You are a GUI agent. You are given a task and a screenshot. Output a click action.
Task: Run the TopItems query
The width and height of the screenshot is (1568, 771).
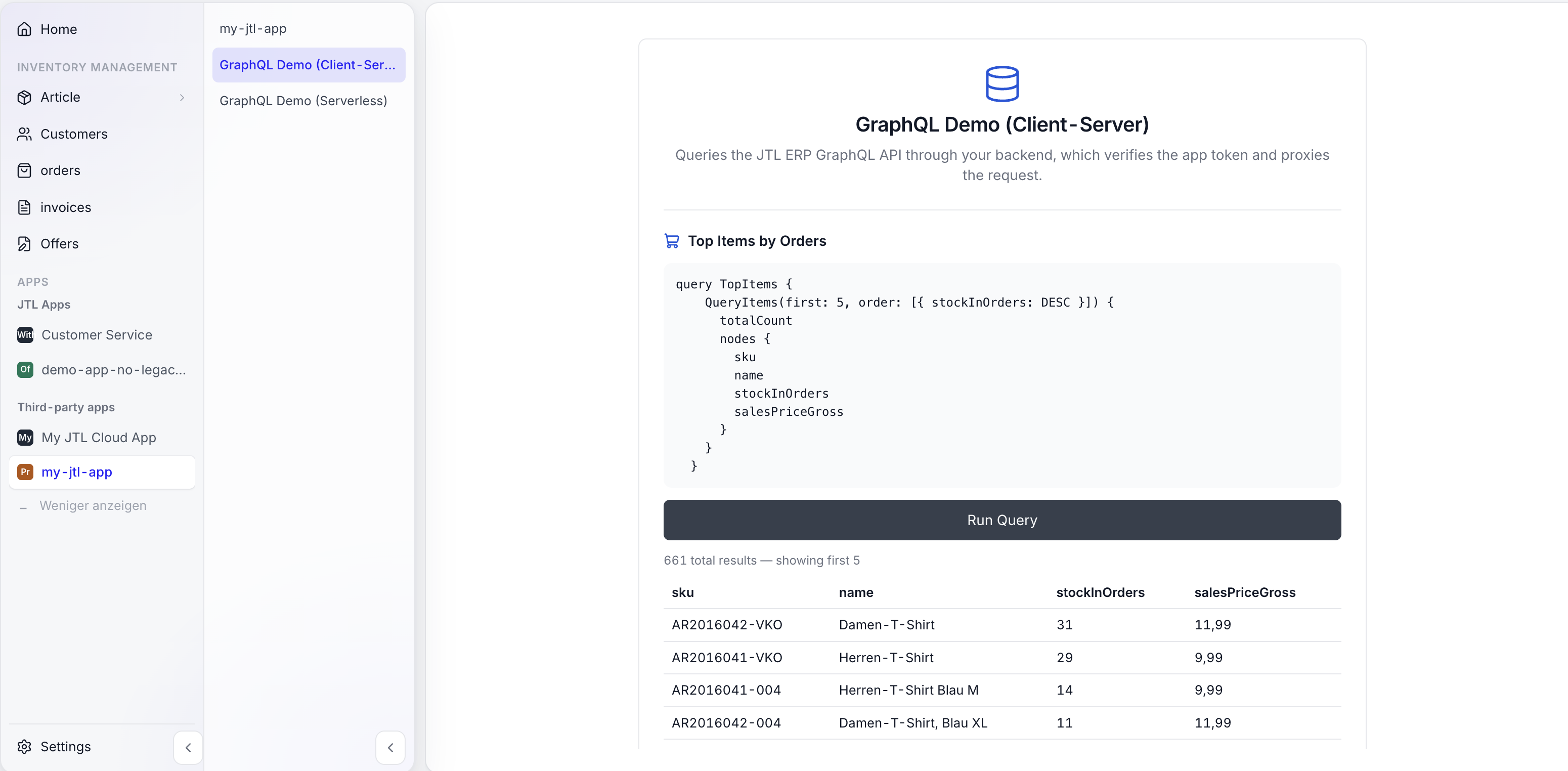point(1002,520)
